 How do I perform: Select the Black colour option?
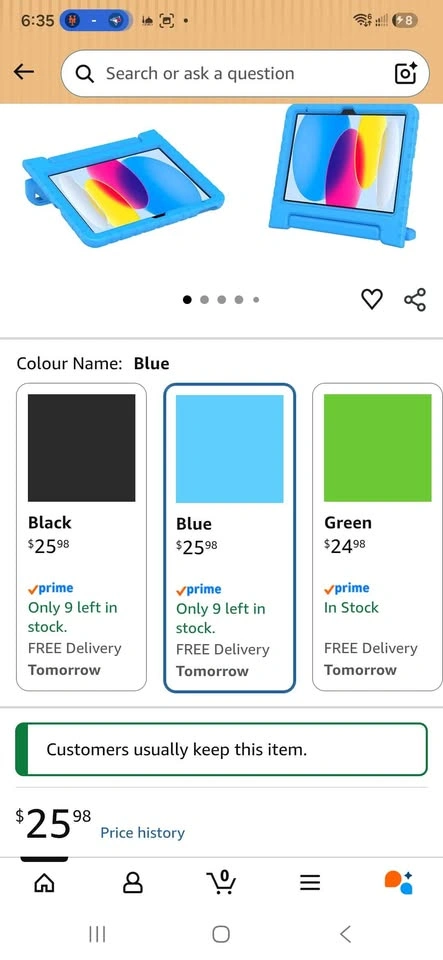tap(81, 537)
